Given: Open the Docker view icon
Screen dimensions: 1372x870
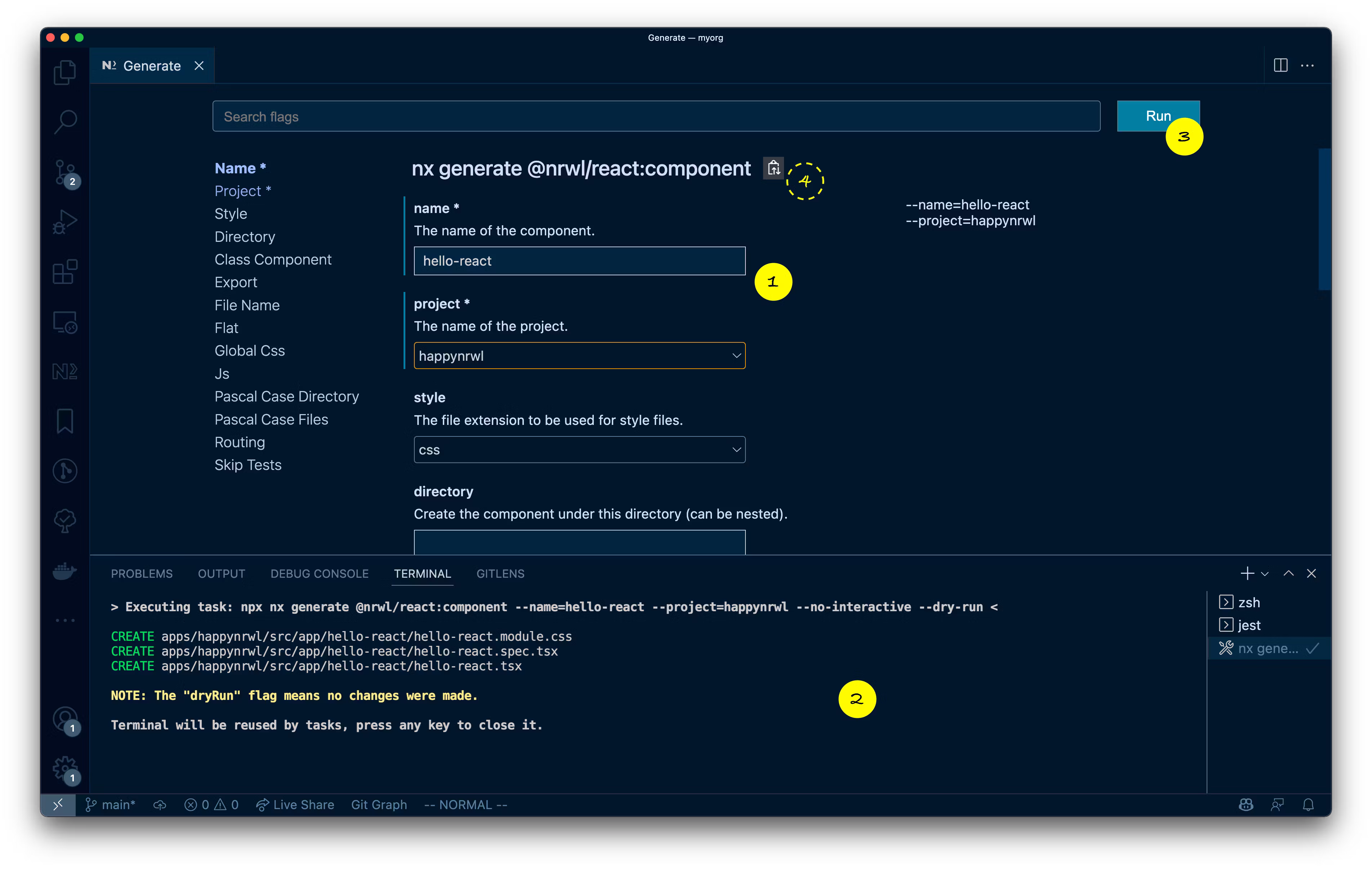Looking at the screenshot, I should (x=64, y=571).
